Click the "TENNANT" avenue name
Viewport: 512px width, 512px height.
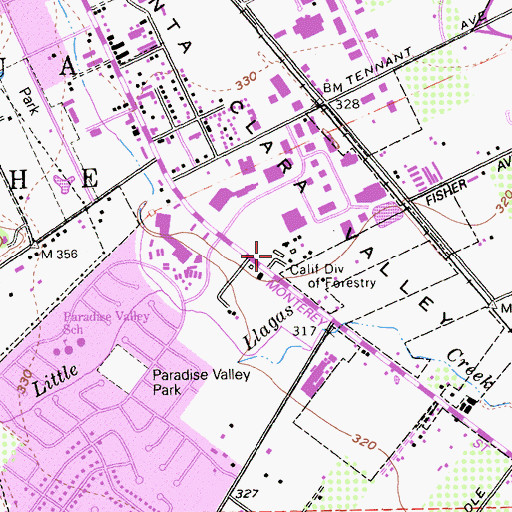[x=379, y=66]
